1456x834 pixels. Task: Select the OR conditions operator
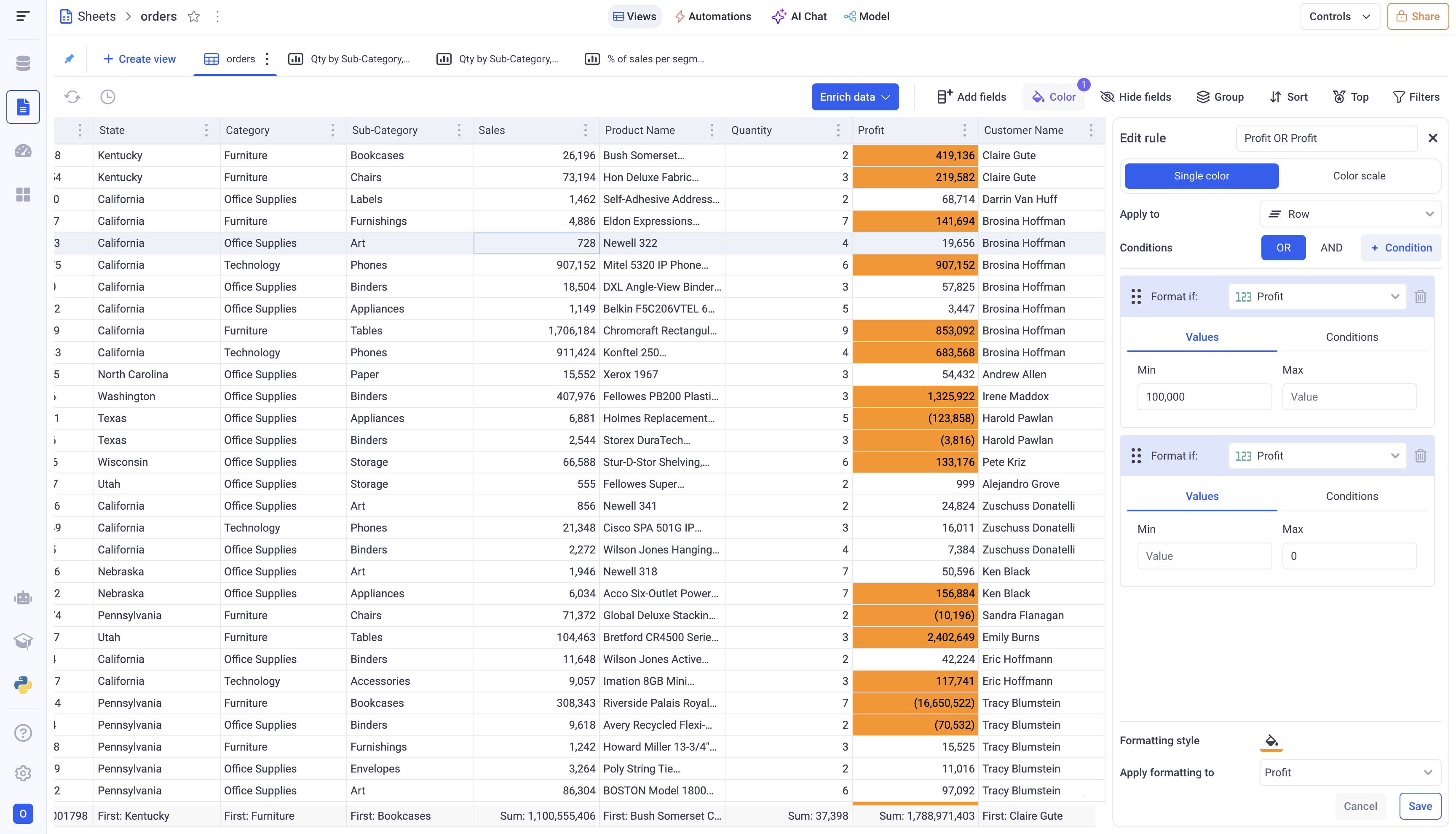tap(1283, 247)
